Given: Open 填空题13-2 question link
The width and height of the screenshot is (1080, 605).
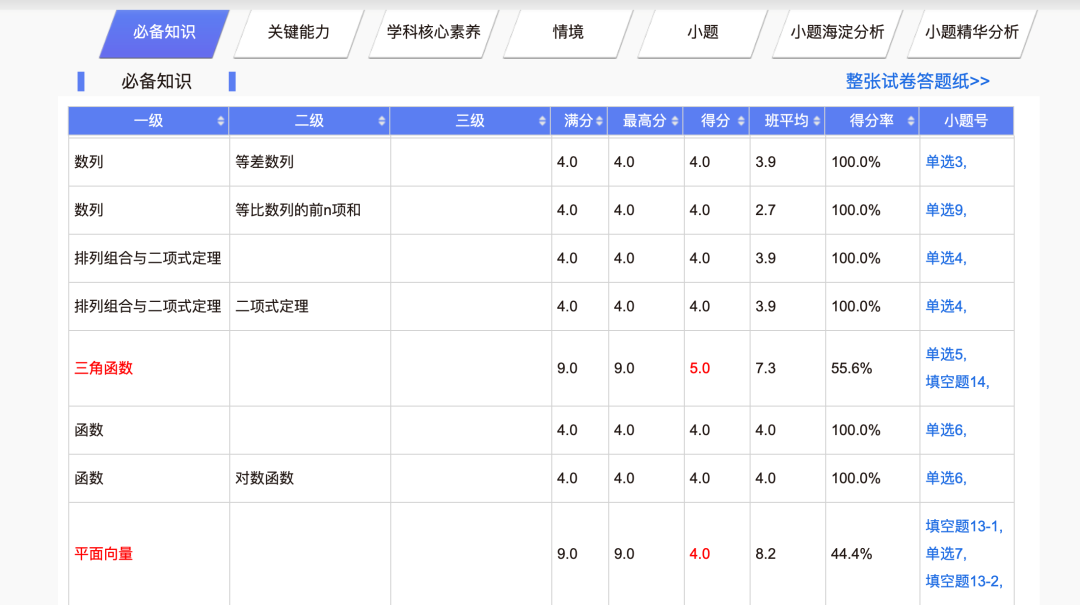Looking at the screenshot, I should pyautogui.click(x=964, y=582).
